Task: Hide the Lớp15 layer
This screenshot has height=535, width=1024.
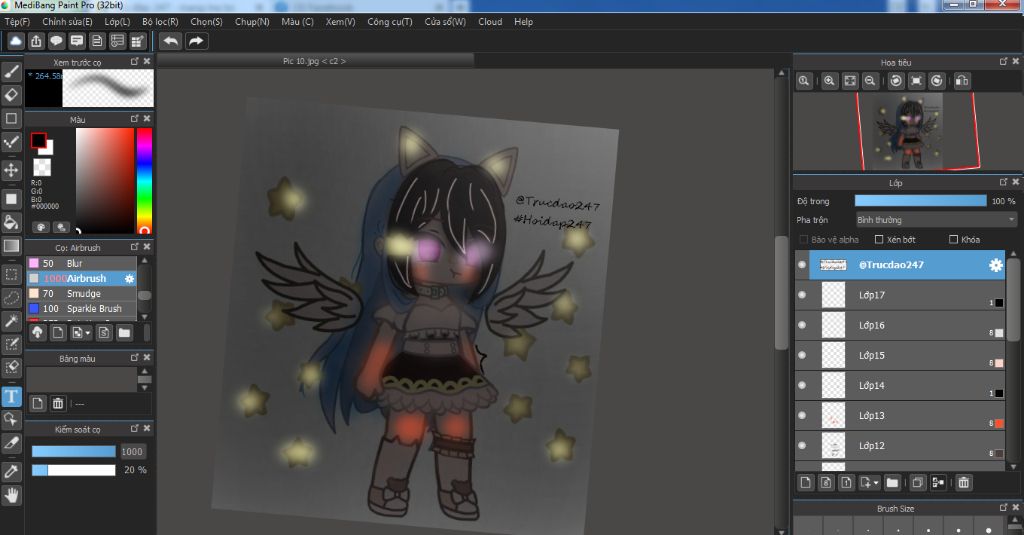Action: click(802, 355)
